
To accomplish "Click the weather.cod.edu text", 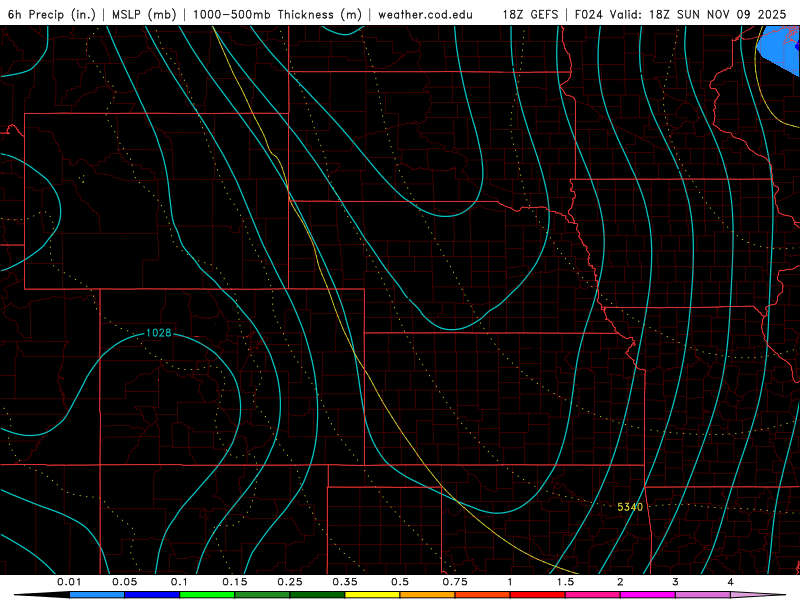I will (426, 14).
